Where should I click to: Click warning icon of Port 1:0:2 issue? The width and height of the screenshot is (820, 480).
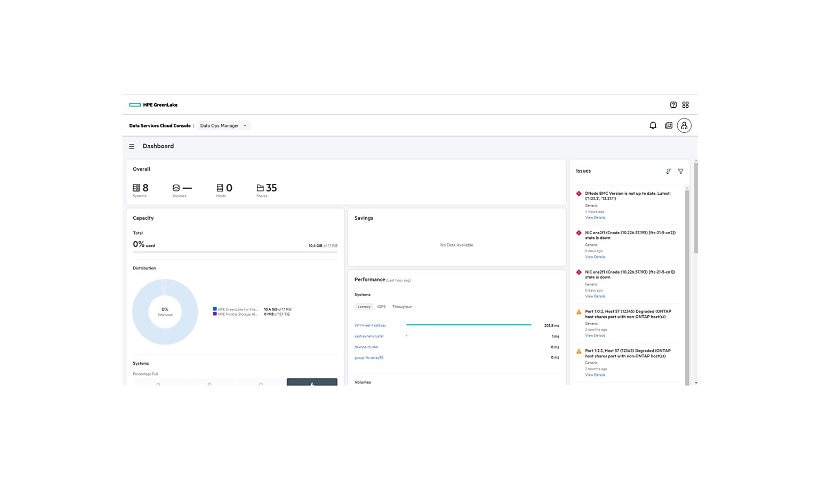coord(579,312)
